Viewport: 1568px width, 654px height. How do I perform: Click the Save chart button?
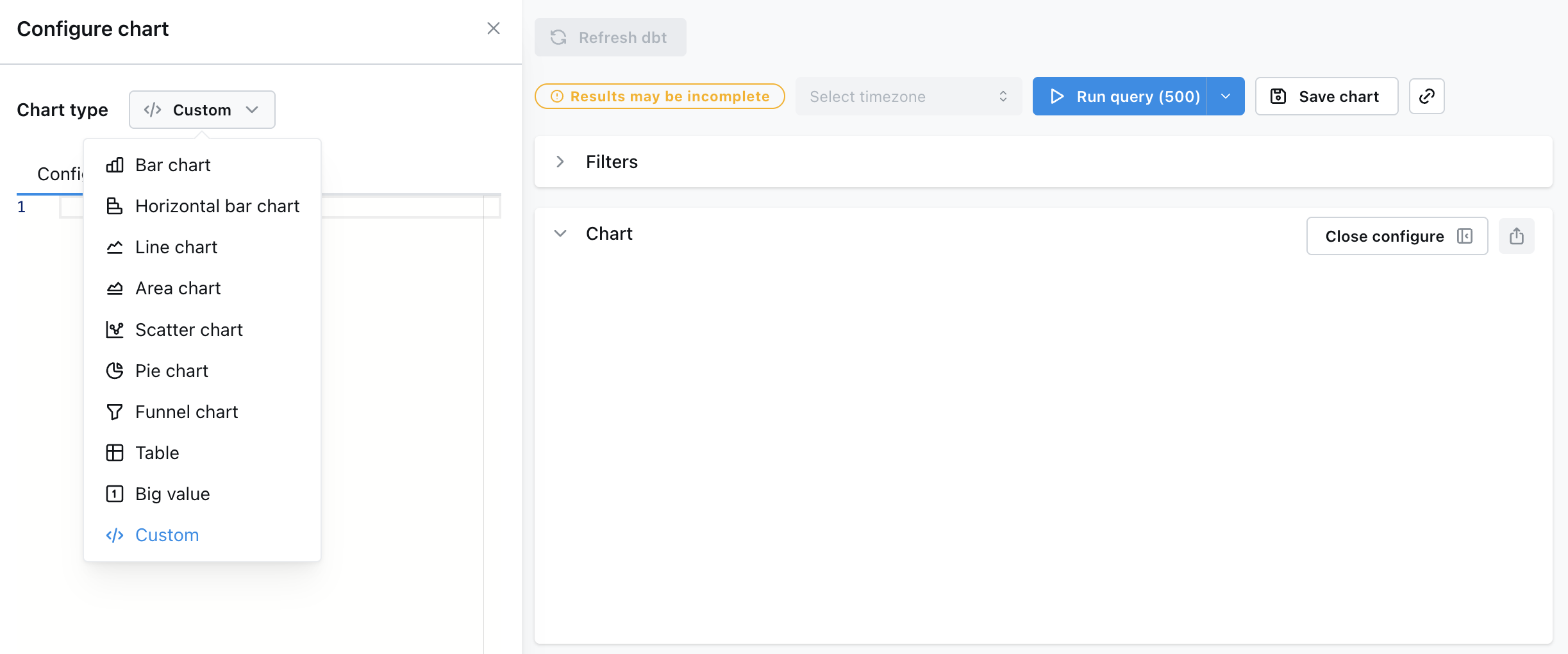point(1326,96)
